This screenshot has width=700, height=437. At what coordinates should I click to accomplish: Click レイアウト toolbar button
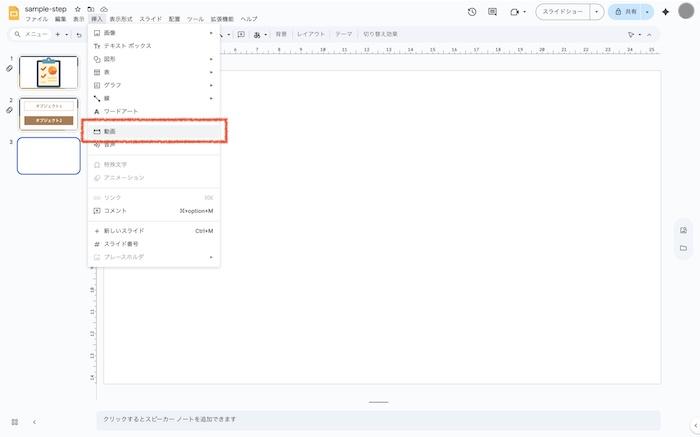[x=311, y=34]
